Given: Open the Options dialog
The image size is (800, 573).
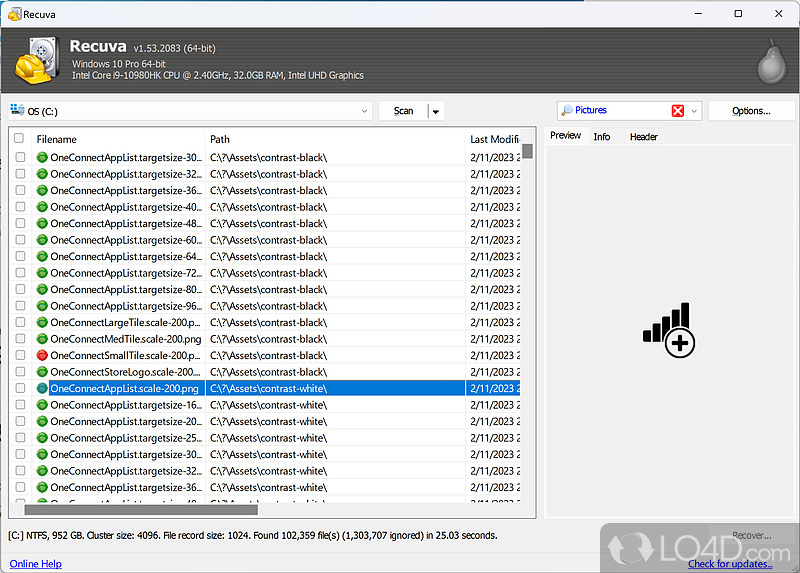Looking at the screenshot, I should click(x=751, y=111).
